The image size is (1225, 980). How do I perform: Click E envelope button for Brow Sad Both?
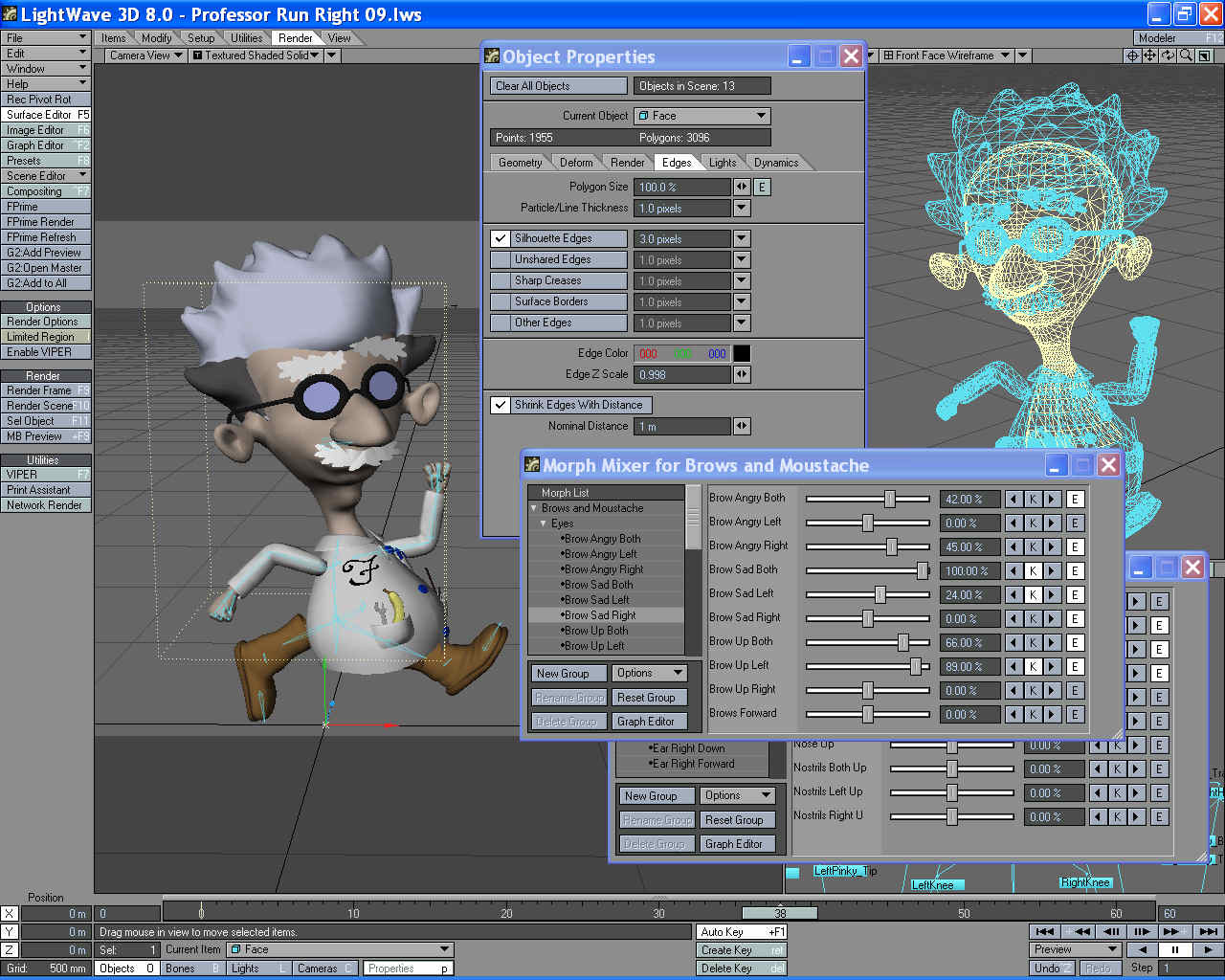click(x=1075, y=571)
